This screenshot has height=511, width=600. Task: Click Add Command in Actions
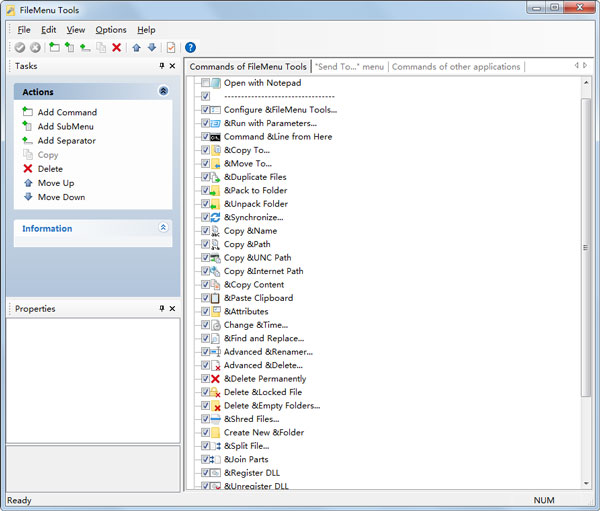pyautogui.click(x=60, y=112)
